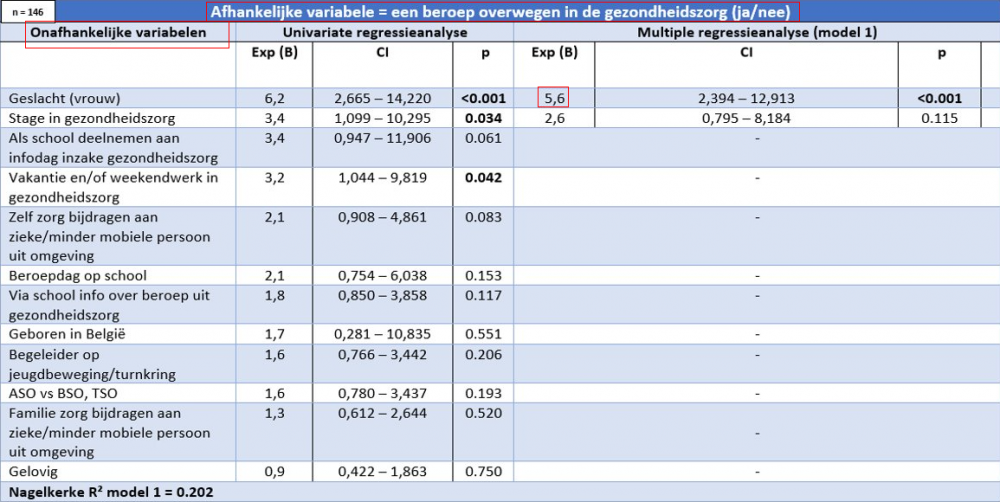Click the p-value 0.750
Viewport: 1000px width, 502px height.
(x=485, y=472)
